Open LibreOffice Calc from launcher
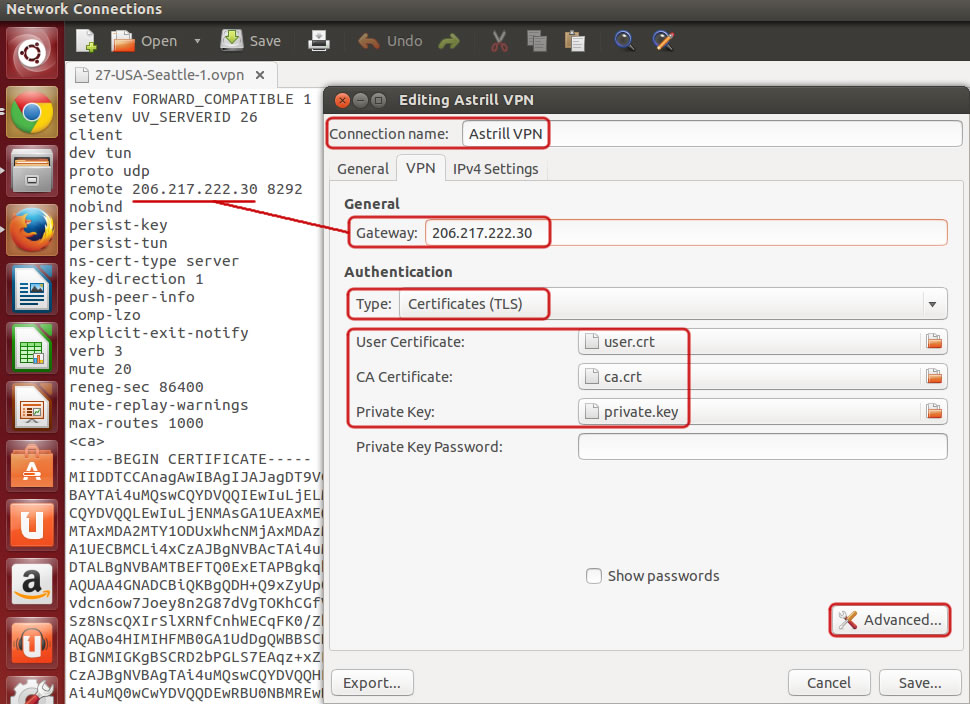970x704 pixels. click(32, 348)
